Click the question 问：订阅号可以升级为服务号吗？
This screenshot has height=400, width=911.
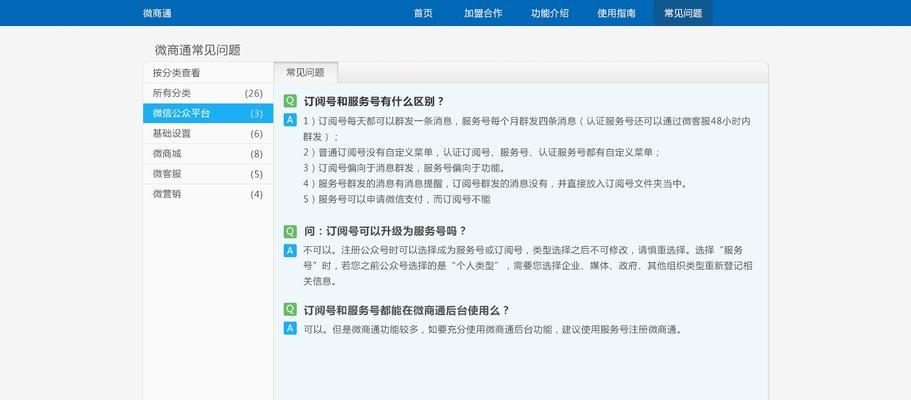tap(385, 231)
